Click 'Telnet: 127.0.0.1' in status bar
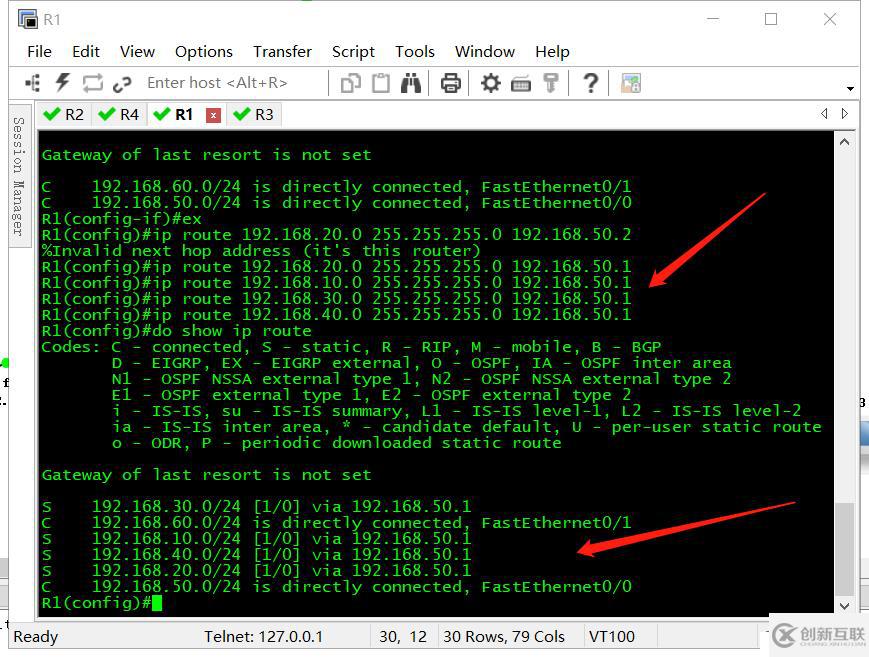 263,636
